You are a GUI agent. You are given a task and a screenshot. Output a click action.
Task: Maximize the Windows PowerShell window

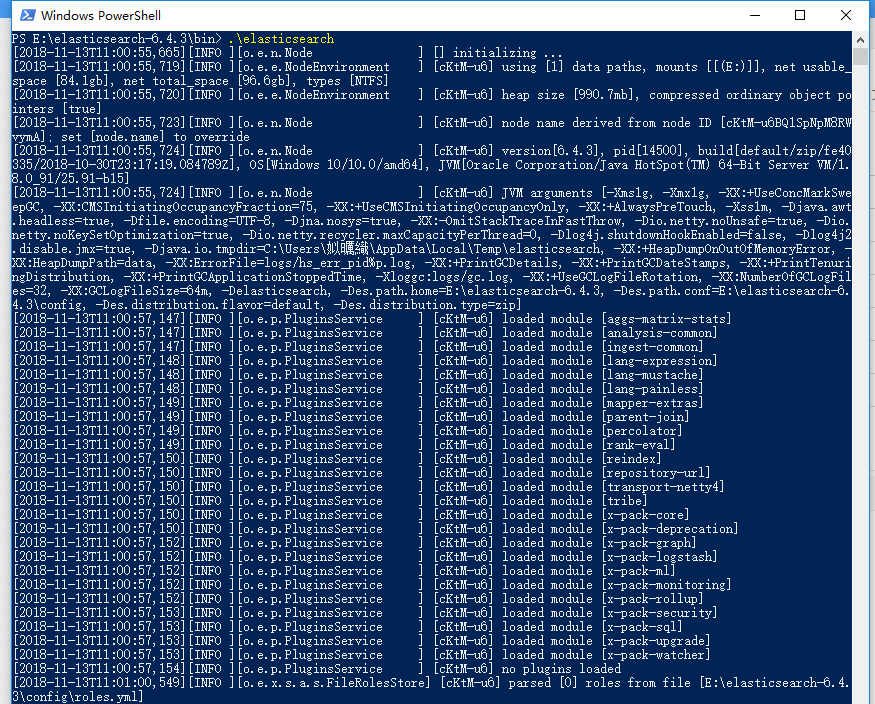(800, 15)
